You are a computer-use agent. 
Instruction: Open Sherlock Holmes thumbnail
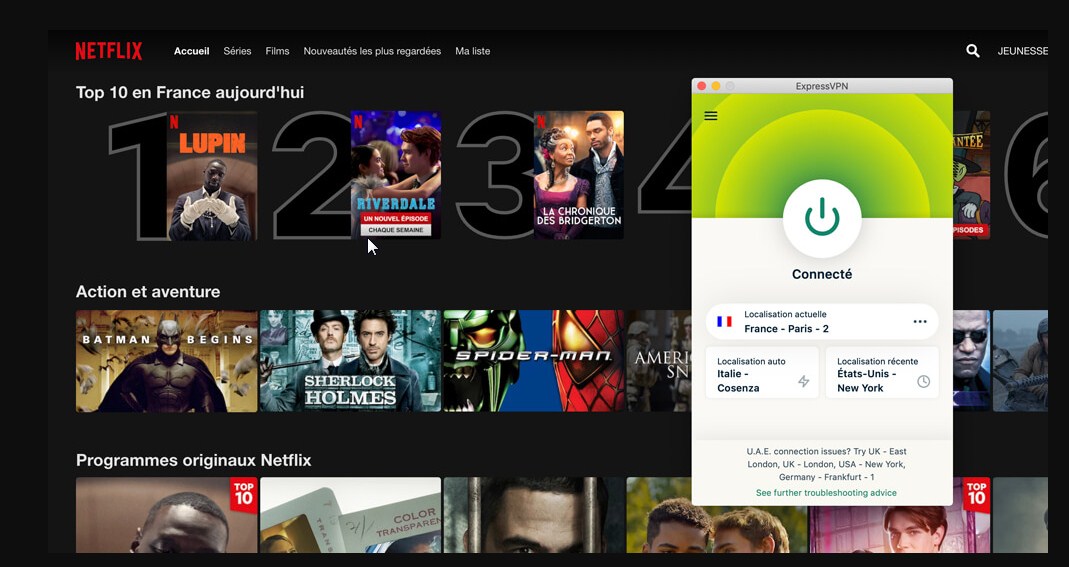tap(350, 361)
